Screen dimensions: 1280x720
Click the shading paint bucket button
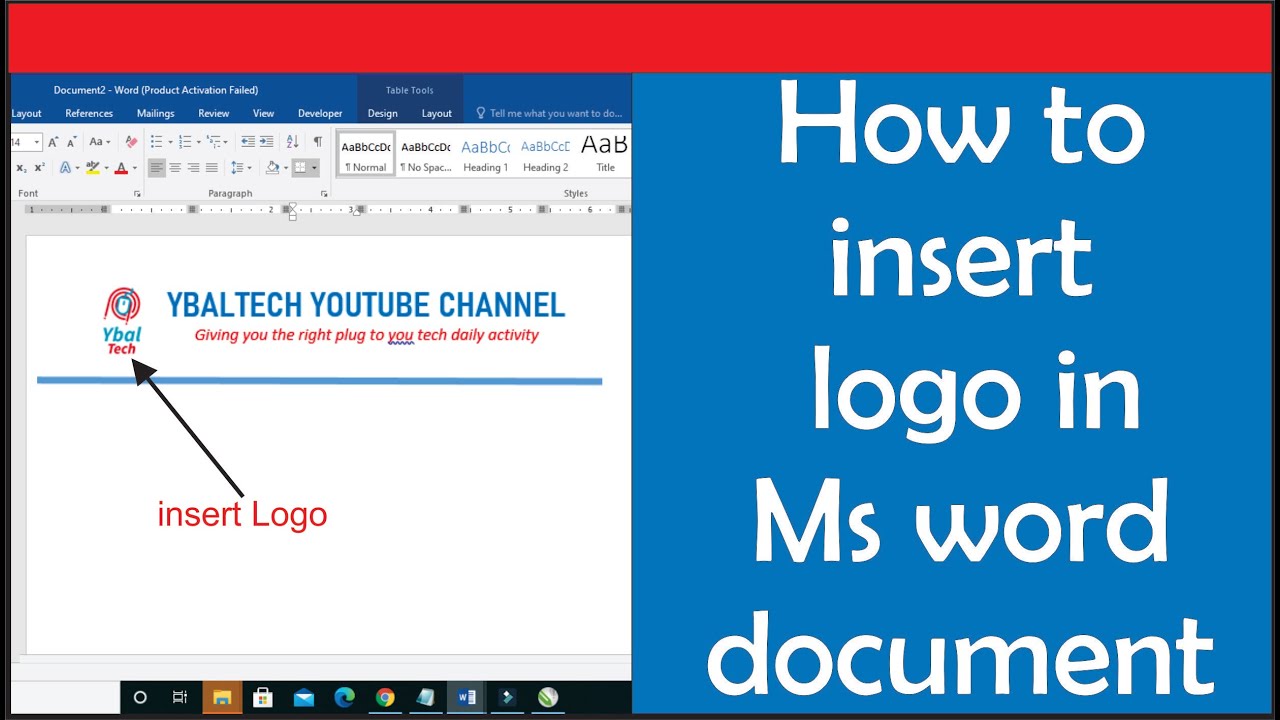point(273,168)
